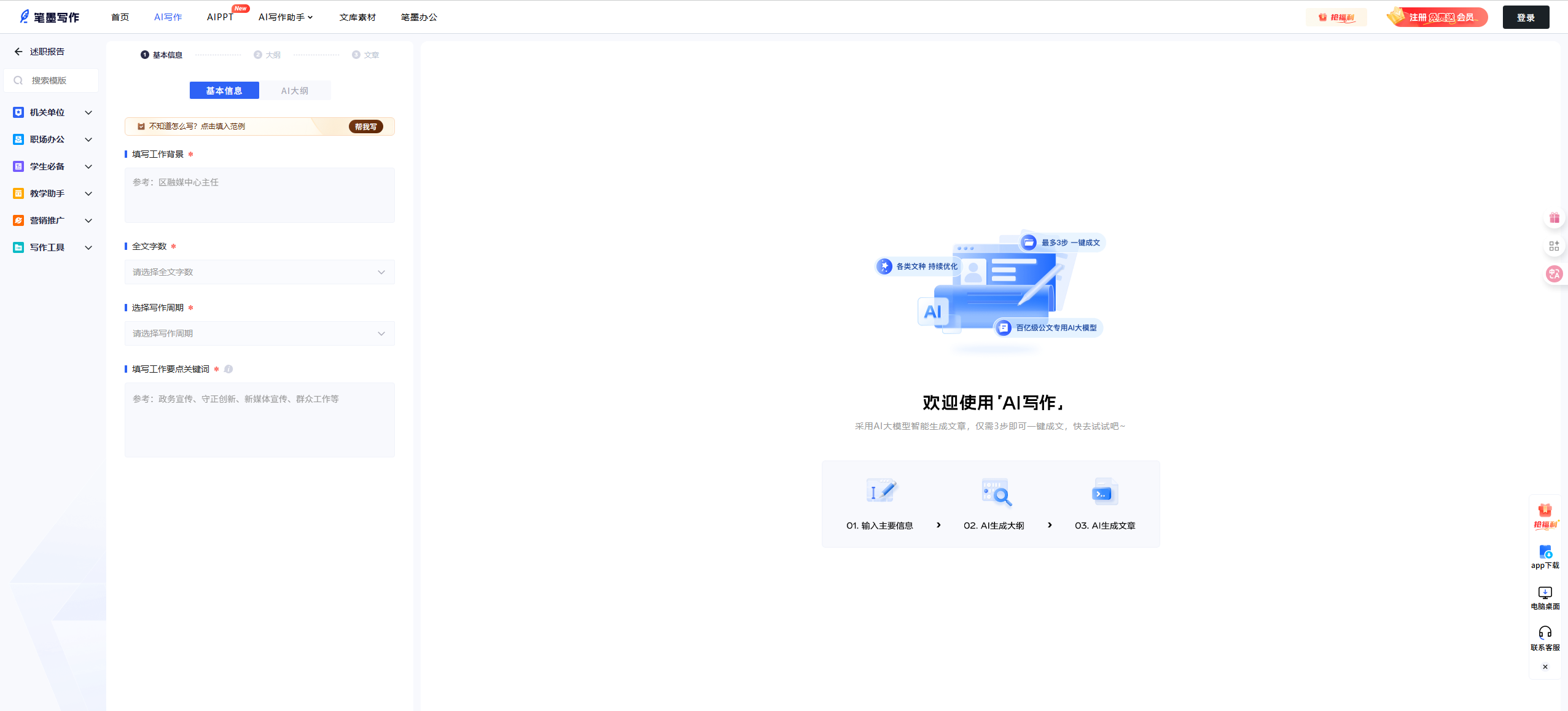The height and width of the screenshot is (711, 1568).
Task: Open 首页 in the top navigation
Action: click(120, 17)
